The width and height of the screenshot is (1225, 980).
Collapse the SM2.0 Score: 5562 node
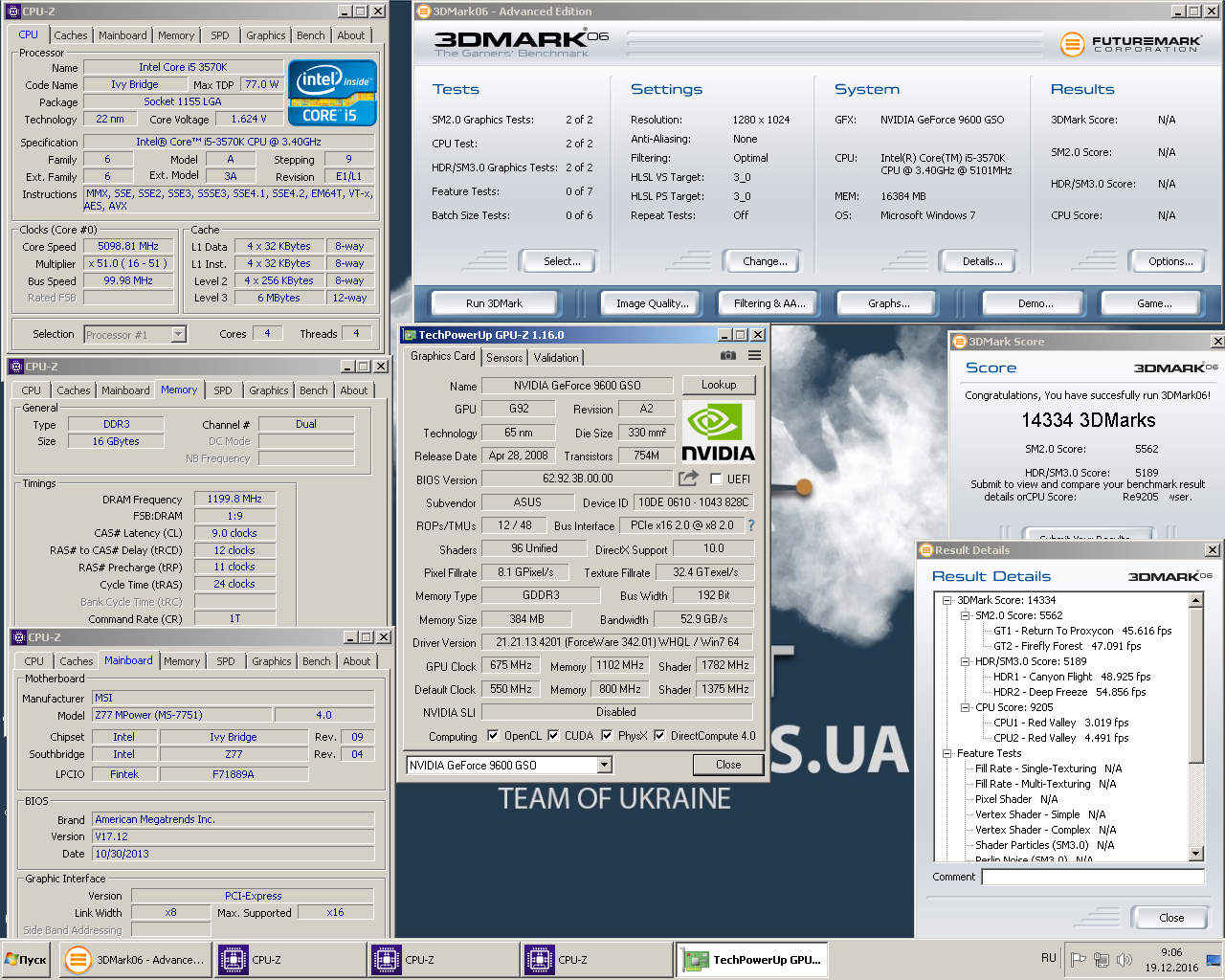965,615
